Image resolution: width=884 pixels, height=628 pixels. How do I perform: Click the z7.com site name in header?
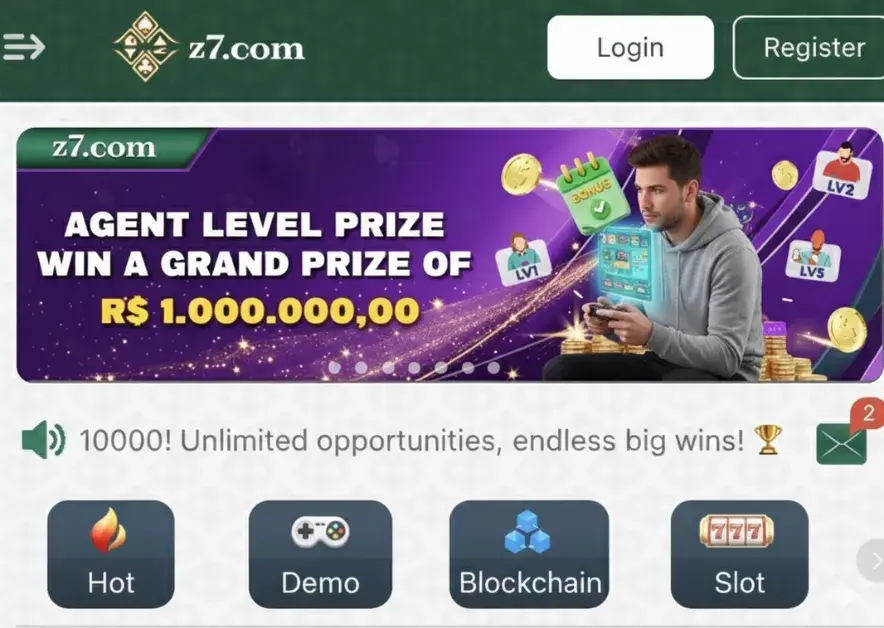(246, 49)
